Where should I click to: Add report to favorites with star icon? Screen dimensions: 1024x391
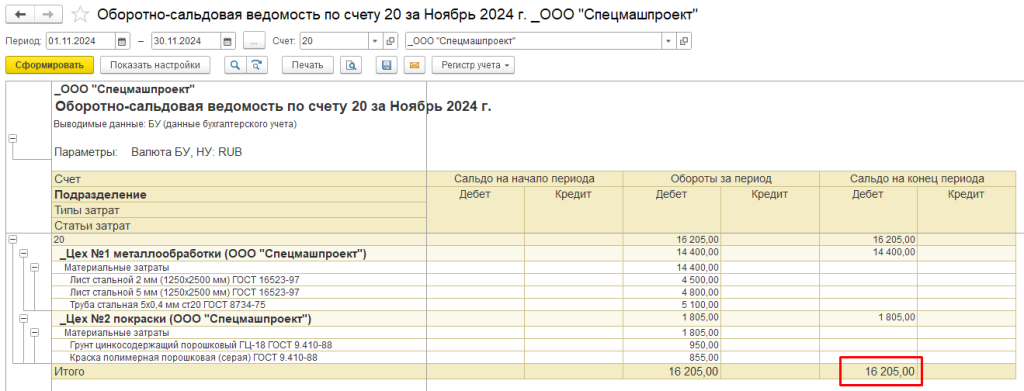pyautogui.click(x=80, y=14)
